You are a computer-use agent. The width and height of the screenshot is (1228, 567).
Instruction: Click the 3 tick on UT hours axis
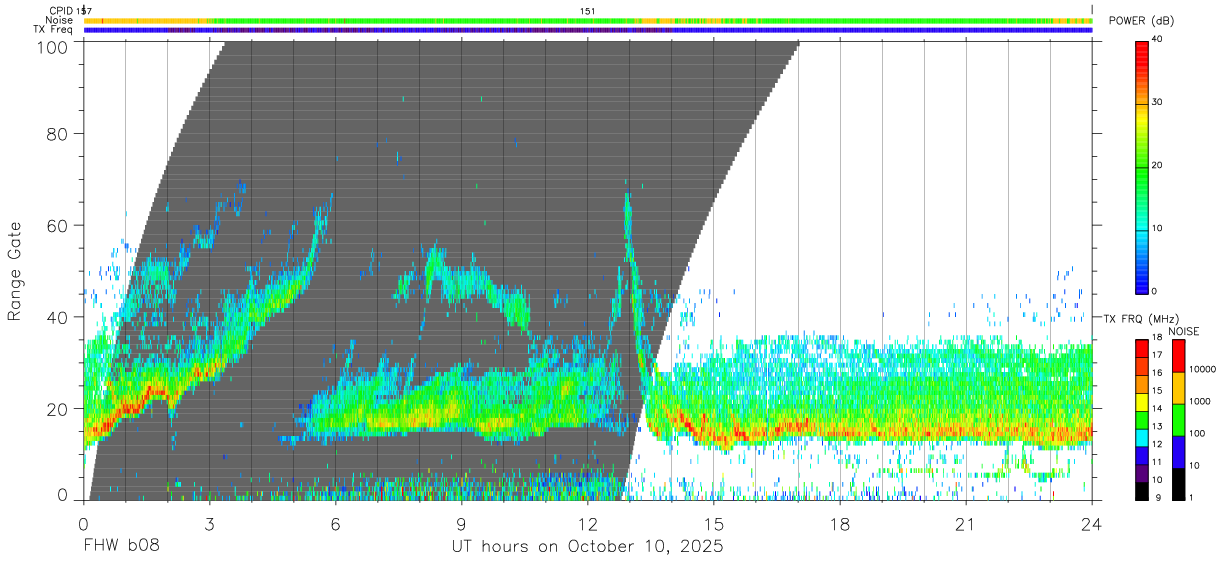tap(209, 524)
